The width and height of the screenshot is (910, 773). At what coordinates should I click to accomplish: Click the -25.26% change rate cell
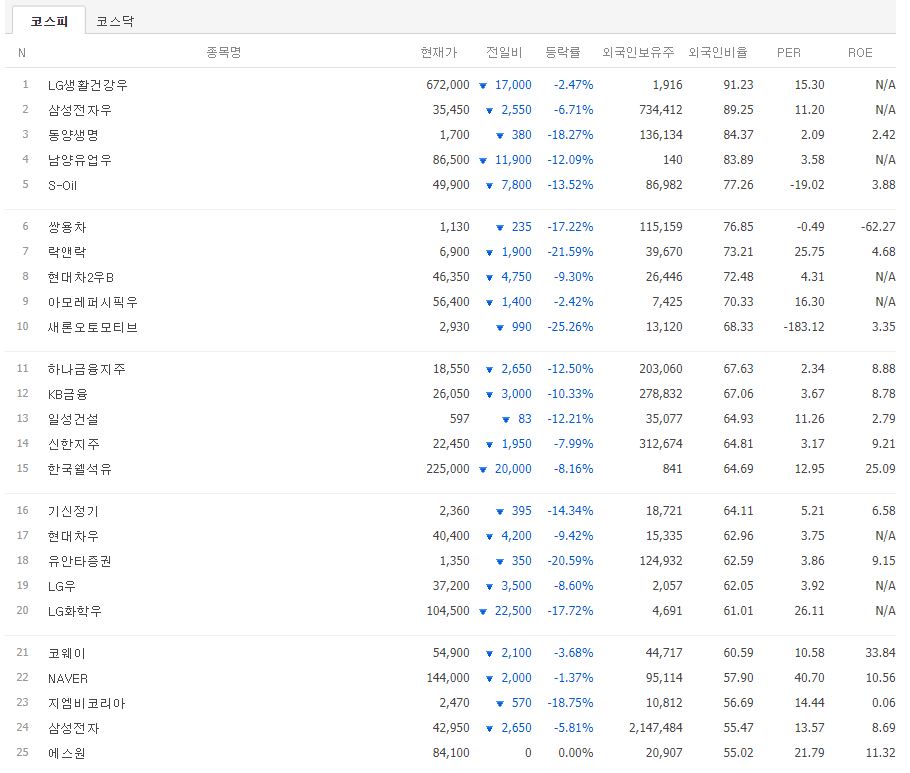(x=570, y=327)
